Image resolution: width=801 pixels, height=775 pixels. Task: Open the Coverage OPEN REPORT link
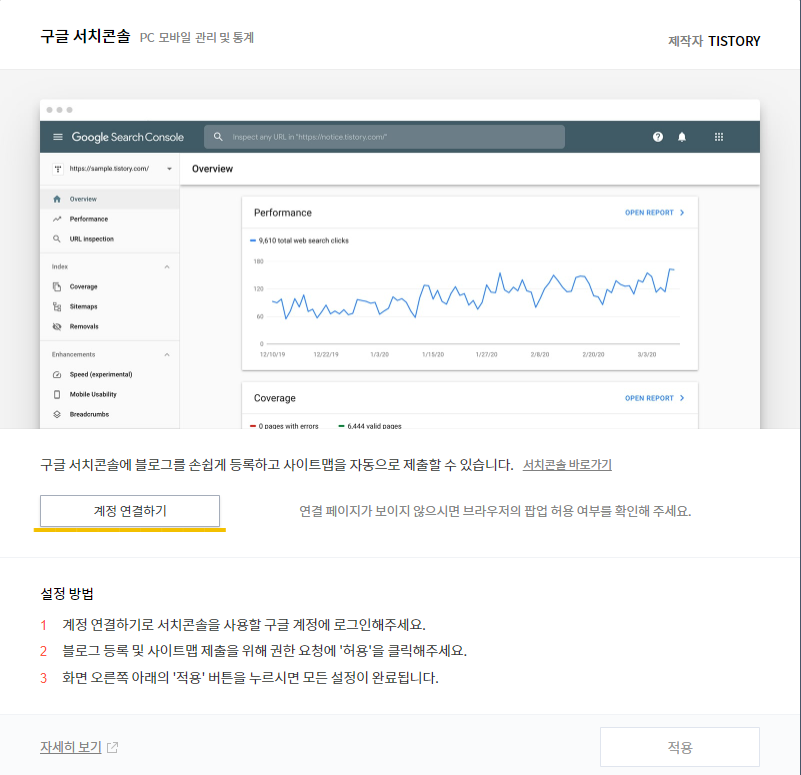pos(654,398)
